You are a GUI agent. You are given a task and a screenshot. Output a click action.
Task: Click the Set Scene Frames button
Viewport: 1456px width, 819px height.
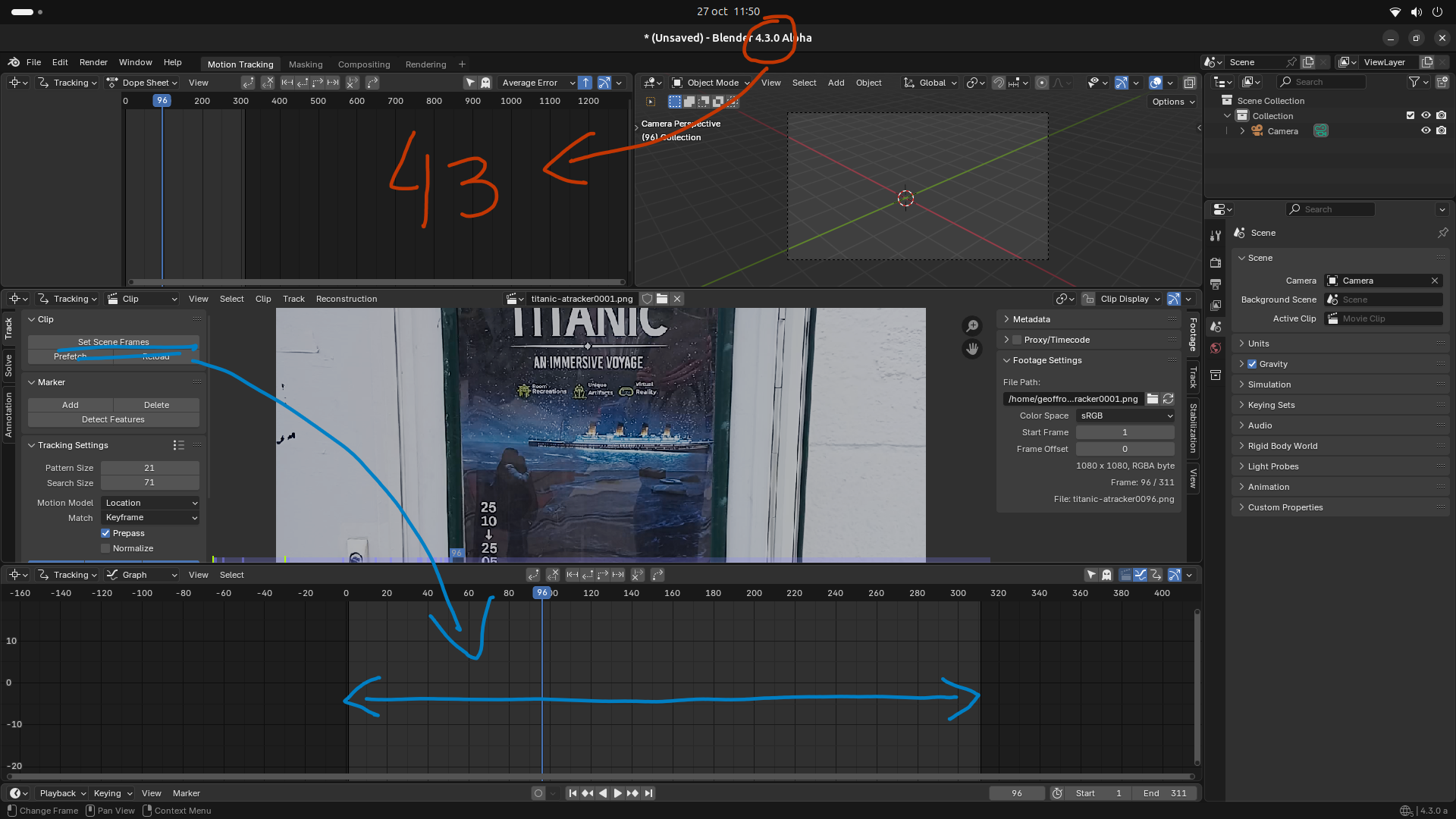point(114,342)
